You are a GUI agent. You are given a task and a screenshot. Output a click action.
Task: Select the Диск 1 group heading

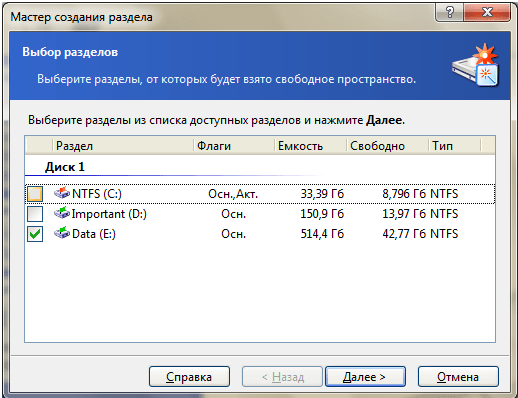point(65,167)
